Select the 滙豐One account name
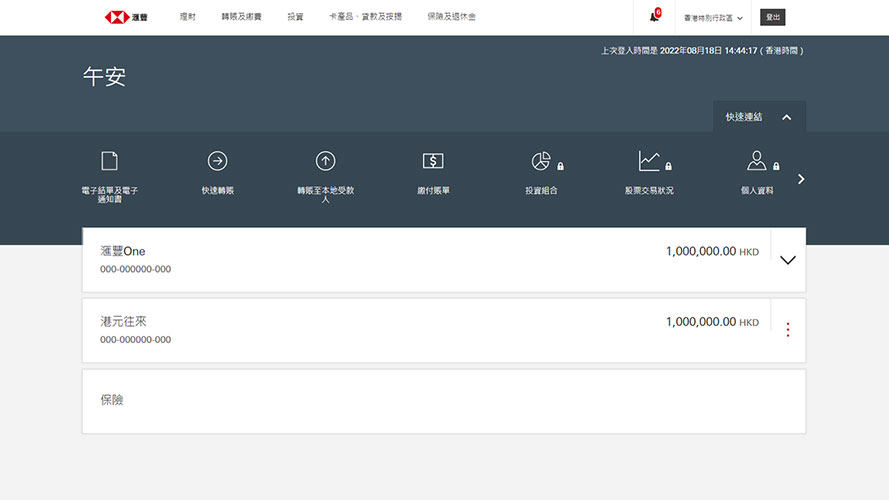The height and width of the screenshot is (500, 889). (x=122, y=251)
